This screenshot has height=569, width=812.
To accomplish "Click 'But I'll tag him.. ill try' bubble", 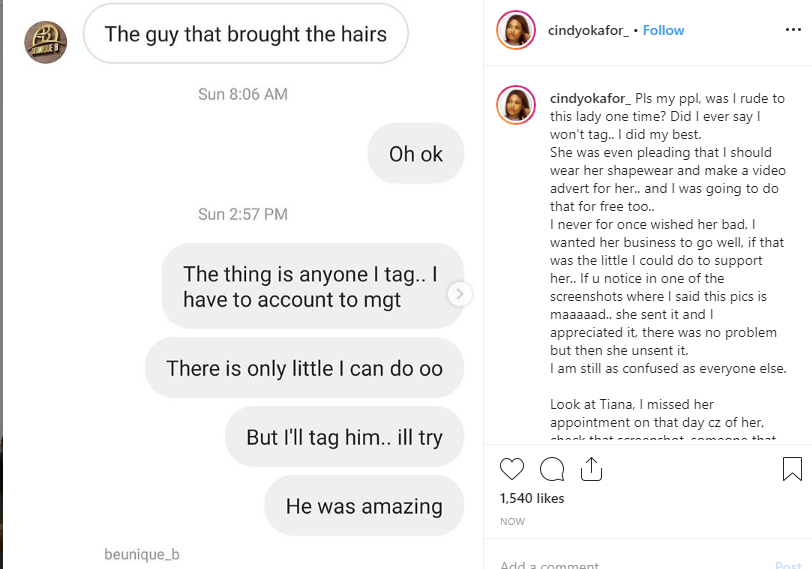I will click(344, 438).
